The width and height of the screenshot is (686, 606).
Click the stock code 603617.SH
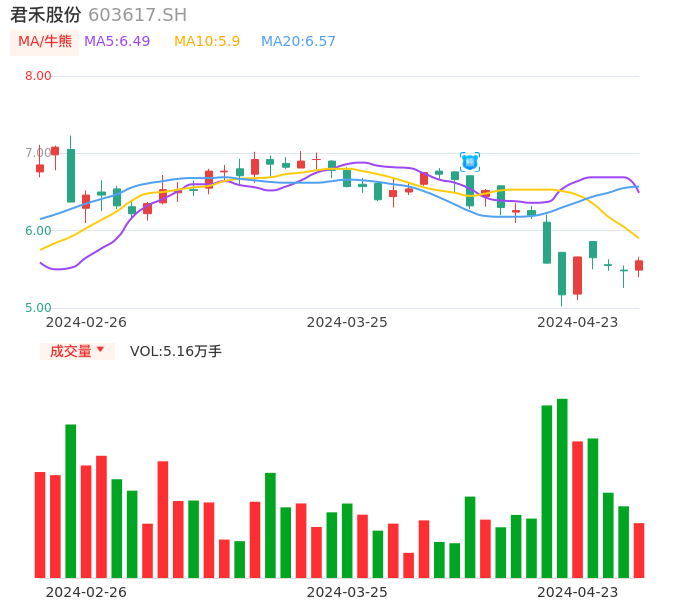click(x=137, y=15)
